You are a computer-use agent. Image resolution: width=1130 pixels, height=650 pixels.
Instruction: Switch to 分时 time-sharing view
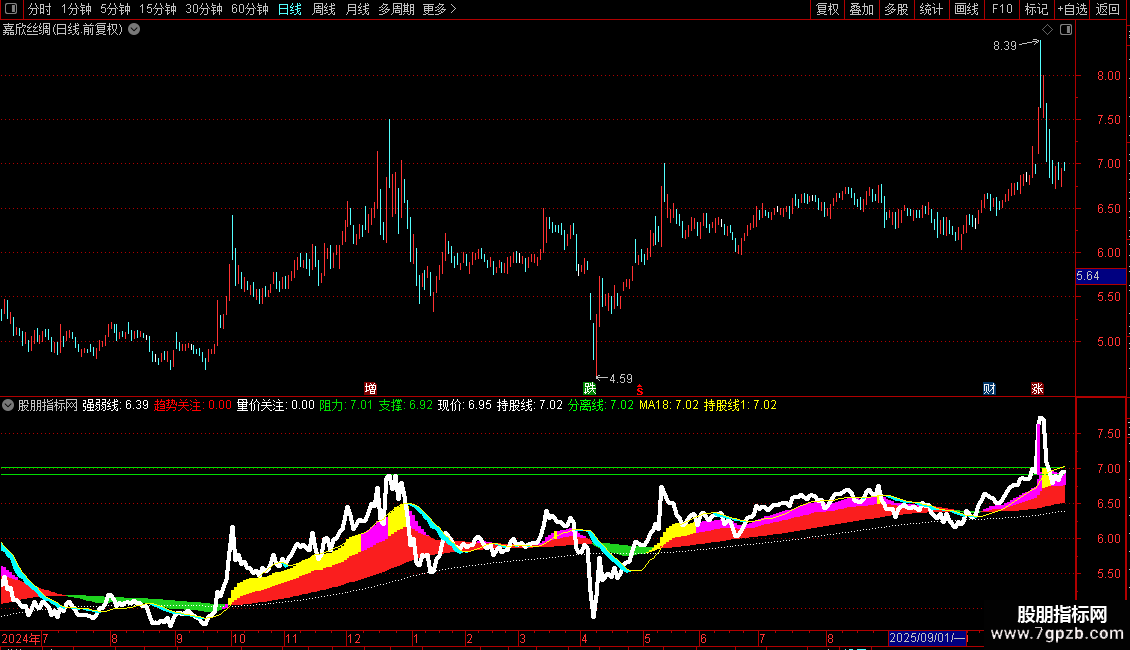click(x=40, y=9)
